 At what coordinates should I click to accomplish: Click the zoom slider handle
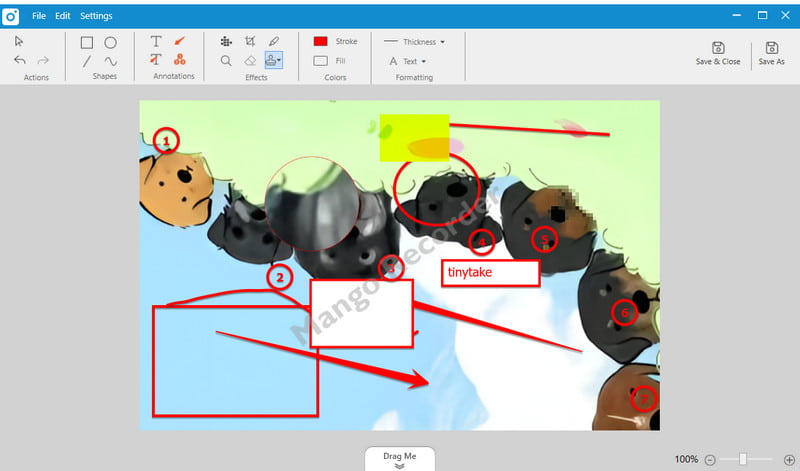[x=743, y=459]
